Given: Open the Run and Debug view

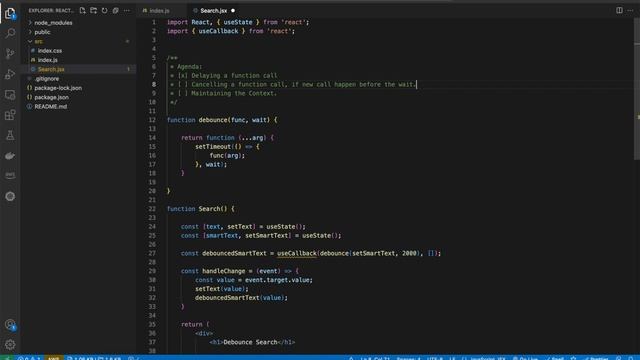Looking at the screenshot, I should pos(10,74).
